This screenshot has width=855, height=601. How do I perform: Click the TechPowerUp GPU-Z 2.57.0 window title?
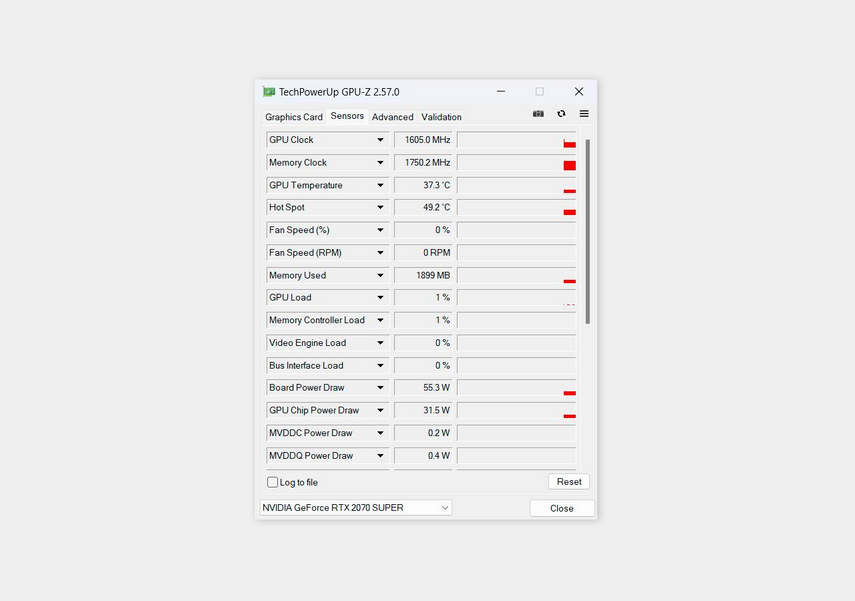pos(339,92)
